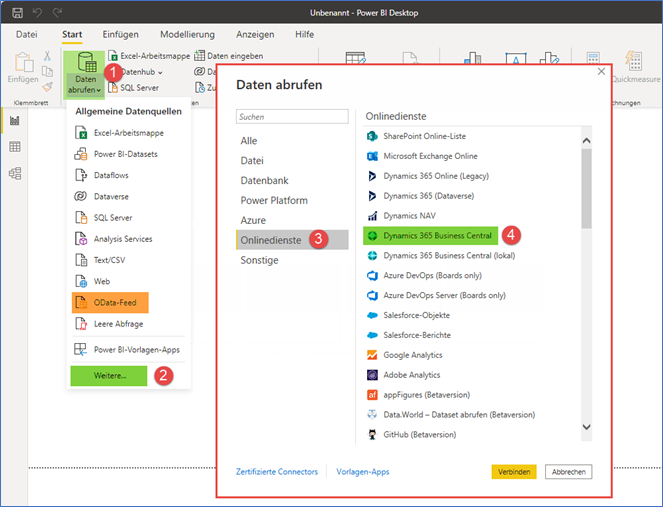
Task: Click Weitere... at the bottom of menu
Action: point(109,376)
